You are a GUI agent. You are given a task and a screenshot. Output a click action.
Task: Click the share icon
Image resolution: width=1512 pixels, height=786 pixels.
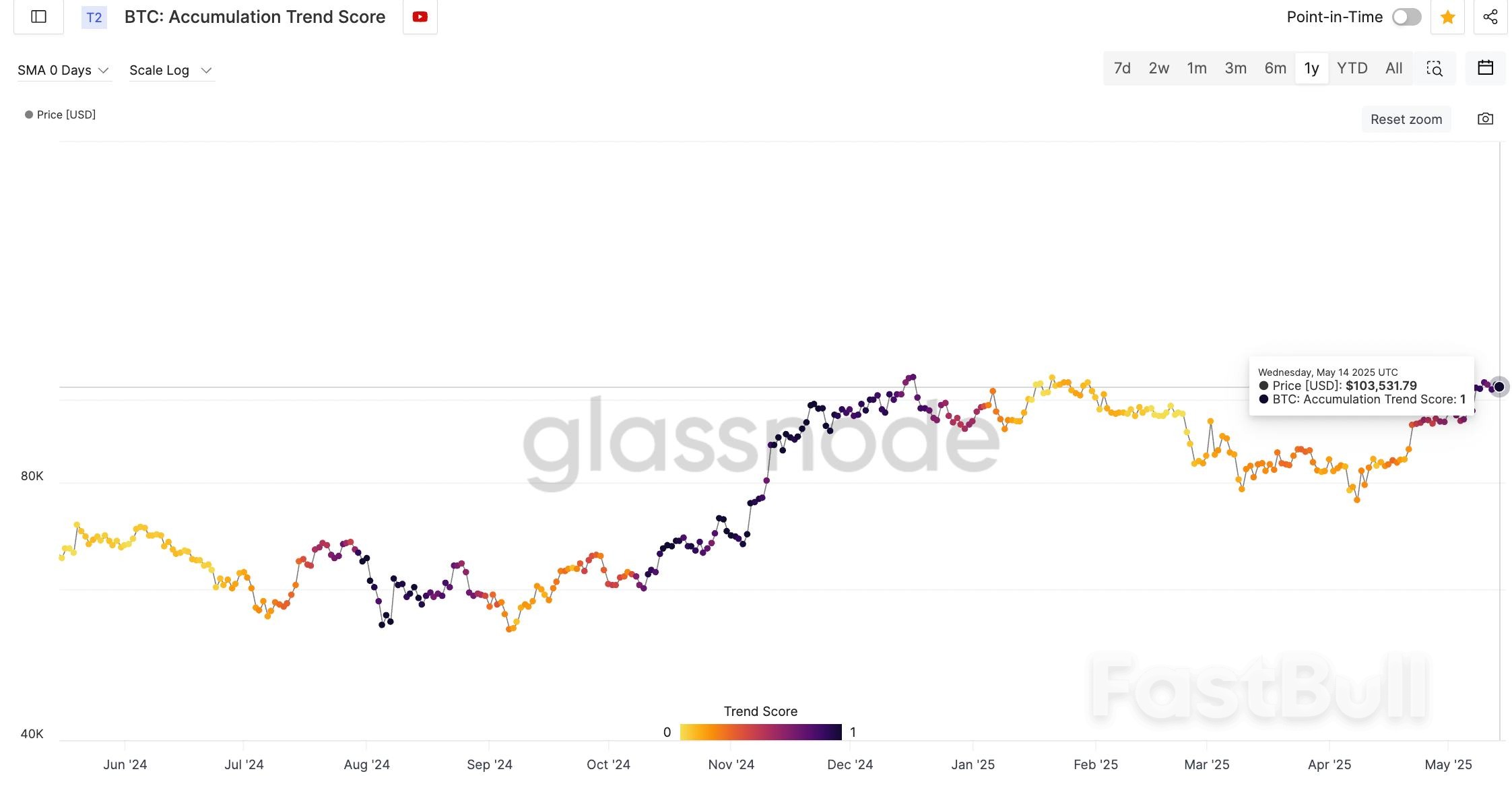point(1490,17)
